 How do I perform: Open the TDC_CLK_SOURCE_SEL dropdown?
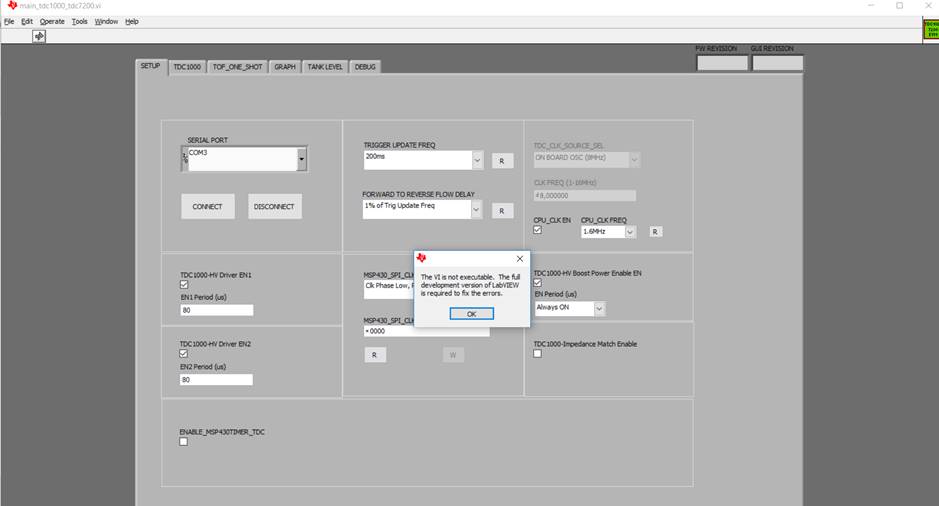(x=634, y=159)
